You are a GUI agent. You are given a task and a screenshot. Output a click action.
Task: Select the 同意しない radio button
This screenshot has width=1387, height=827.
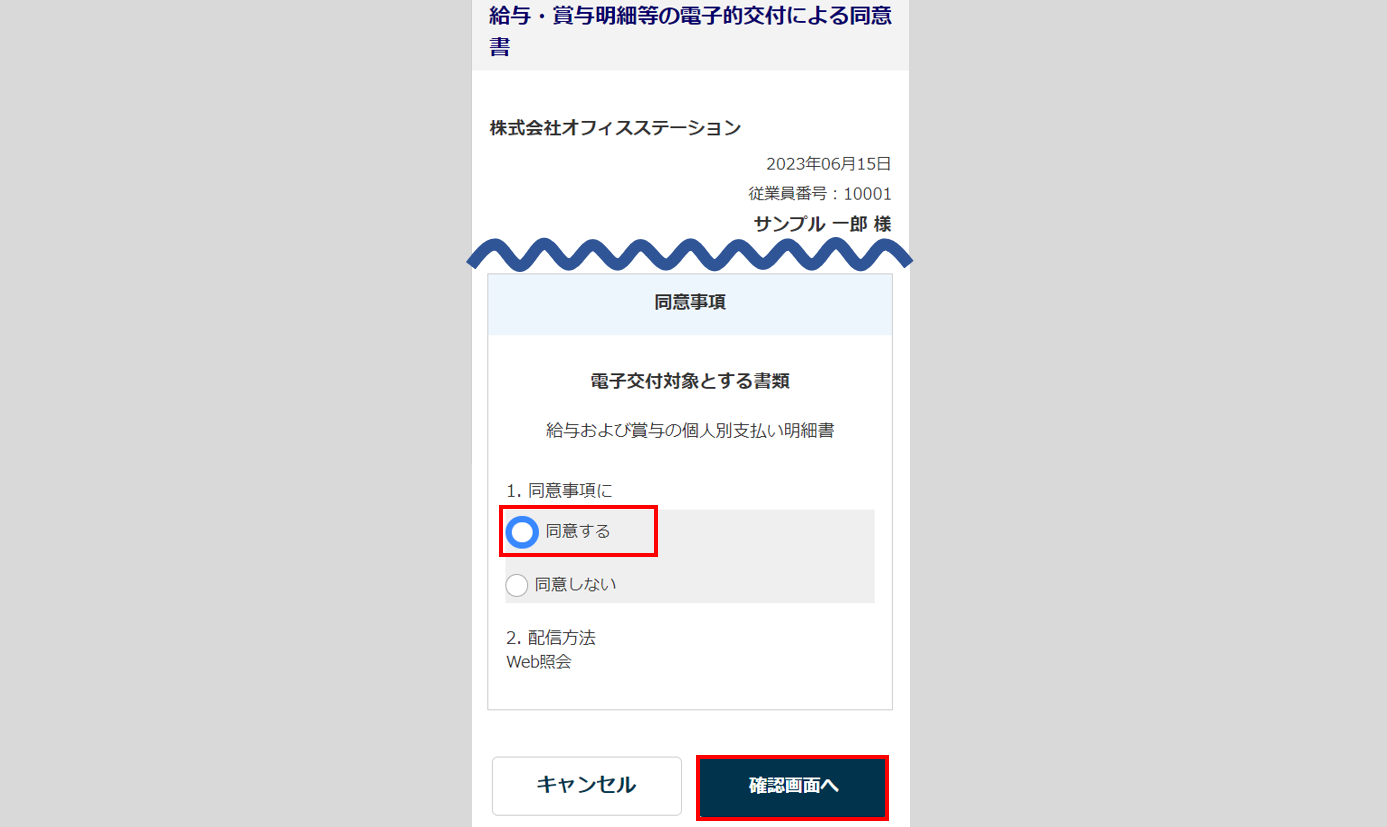pos(517,585)
